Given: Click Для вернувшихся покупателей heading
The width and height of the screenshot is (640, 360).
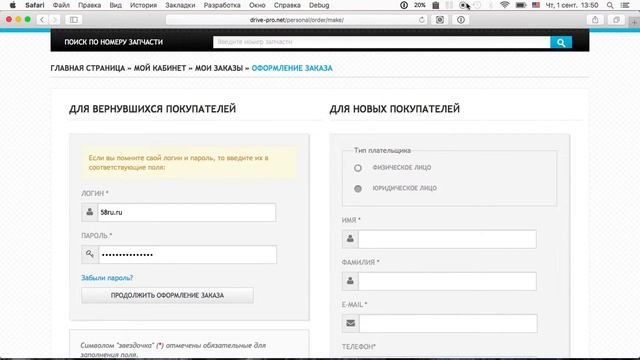Looking at the screenshot, I should click(152, 109).
